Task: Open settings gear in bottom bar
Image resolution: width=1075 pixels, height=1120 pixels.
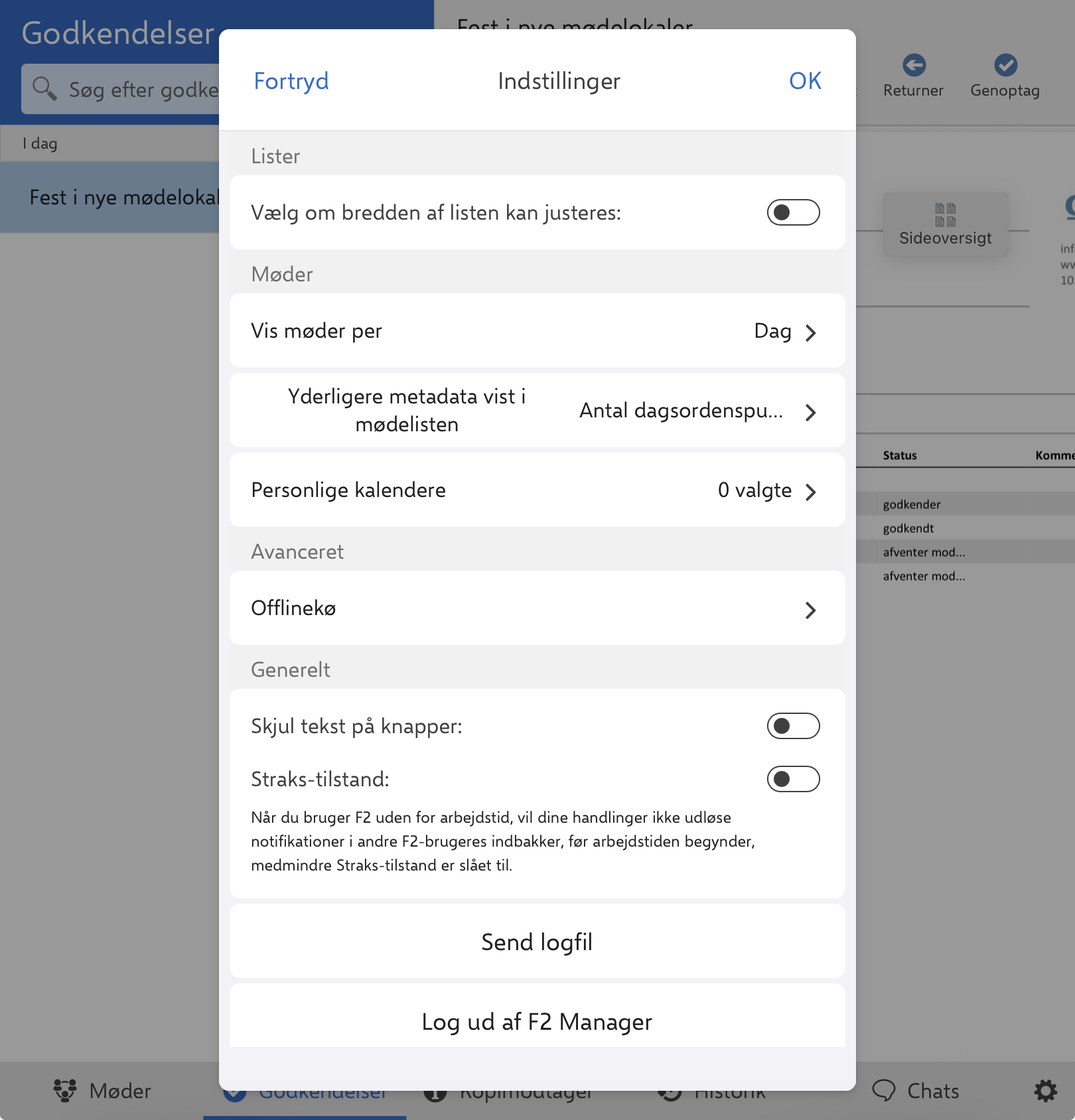Action: click(x=1045, y=1091)
